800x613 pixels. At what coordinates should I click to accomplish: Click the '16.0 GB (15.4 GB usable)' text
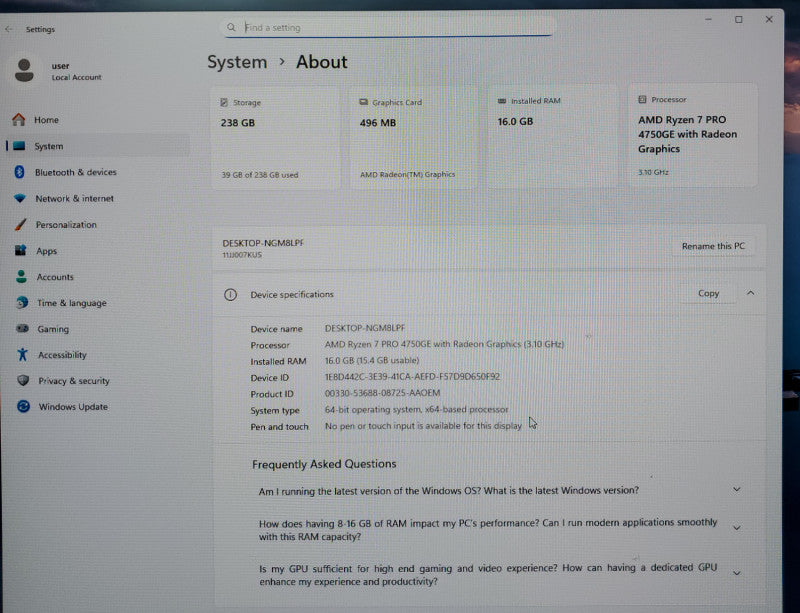372,360
